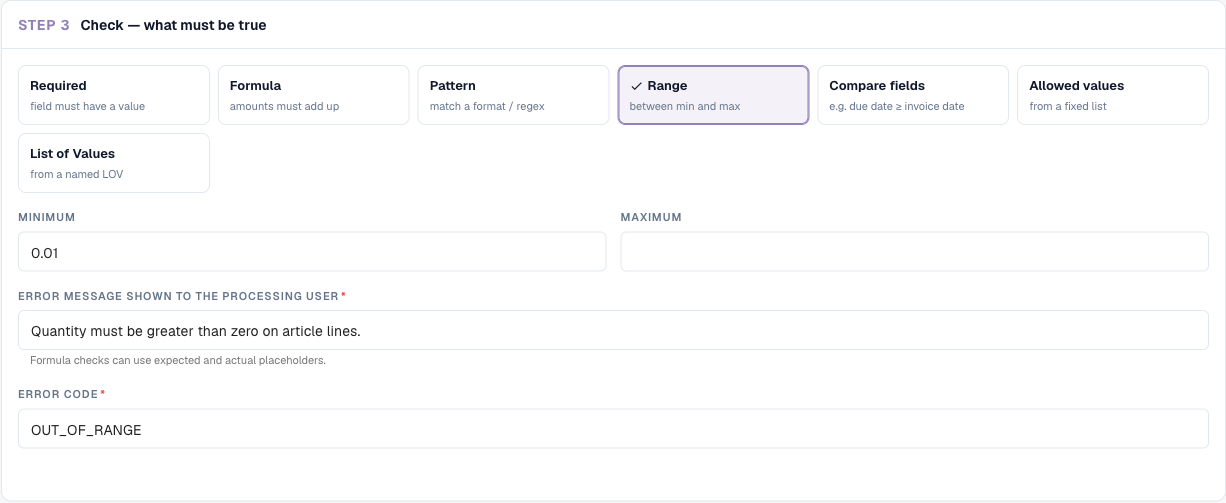The image size is (1226, 503).
Task: Click "from a named LOV" description
Action: 77,174
